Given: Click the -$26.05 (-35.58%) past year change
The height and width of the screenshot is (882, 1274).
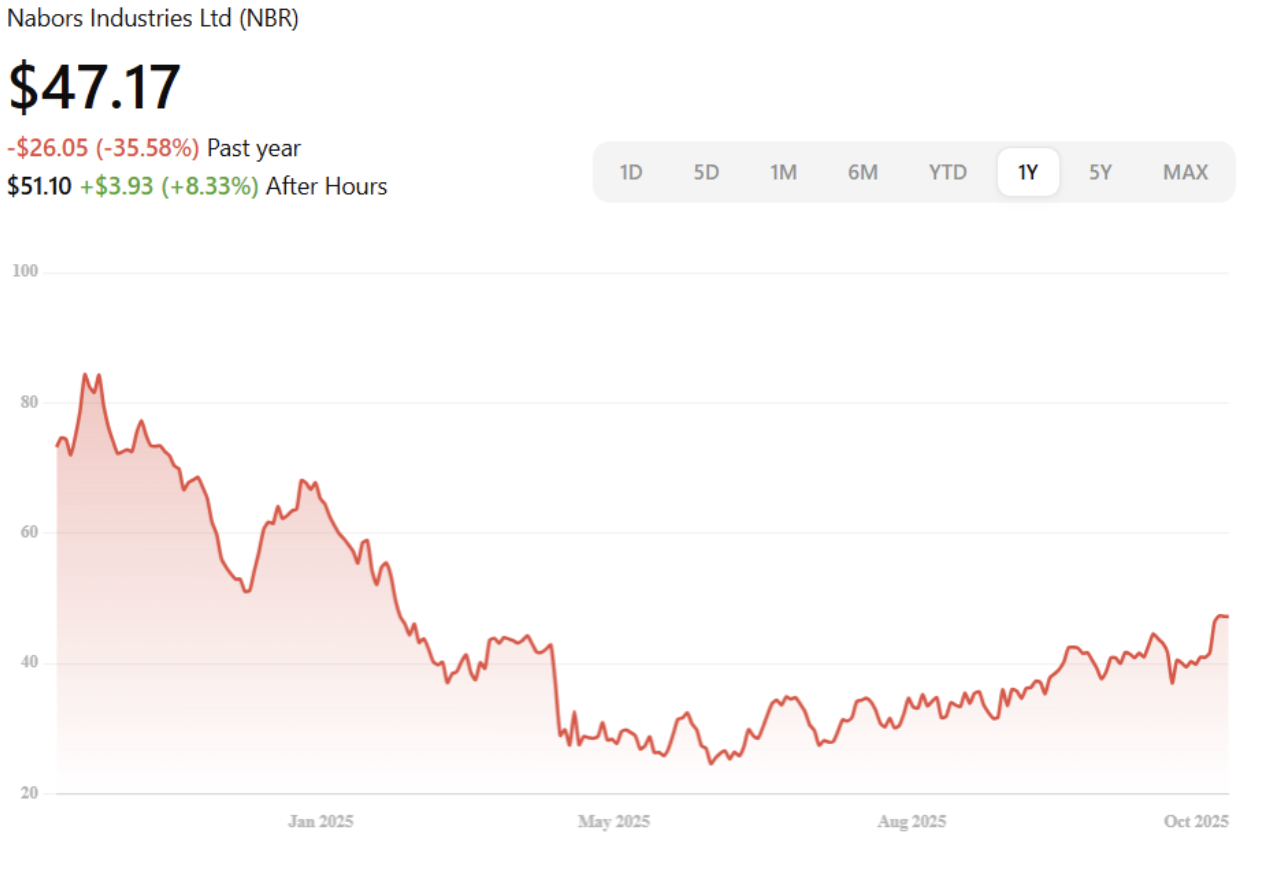Looking at the screenshot, I should coord(103,148).
